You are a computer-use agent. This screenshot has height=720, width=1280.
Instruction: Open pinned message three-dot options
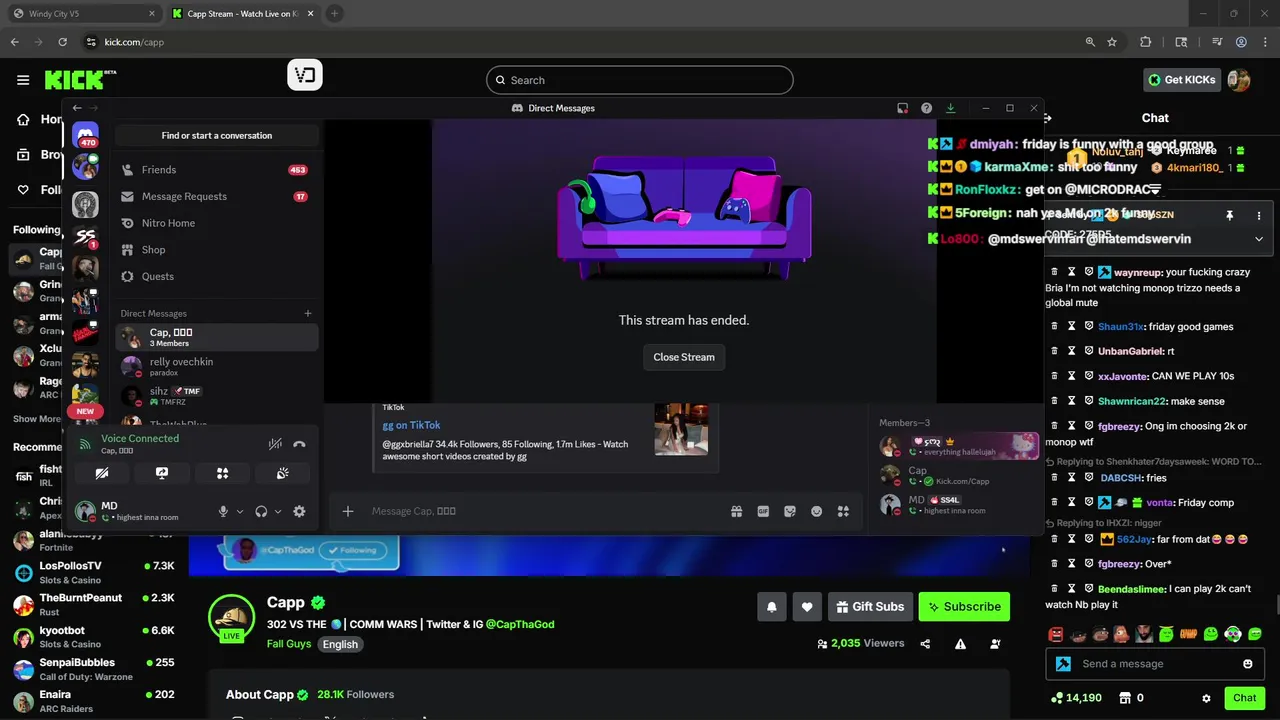tap(1259, 215)
